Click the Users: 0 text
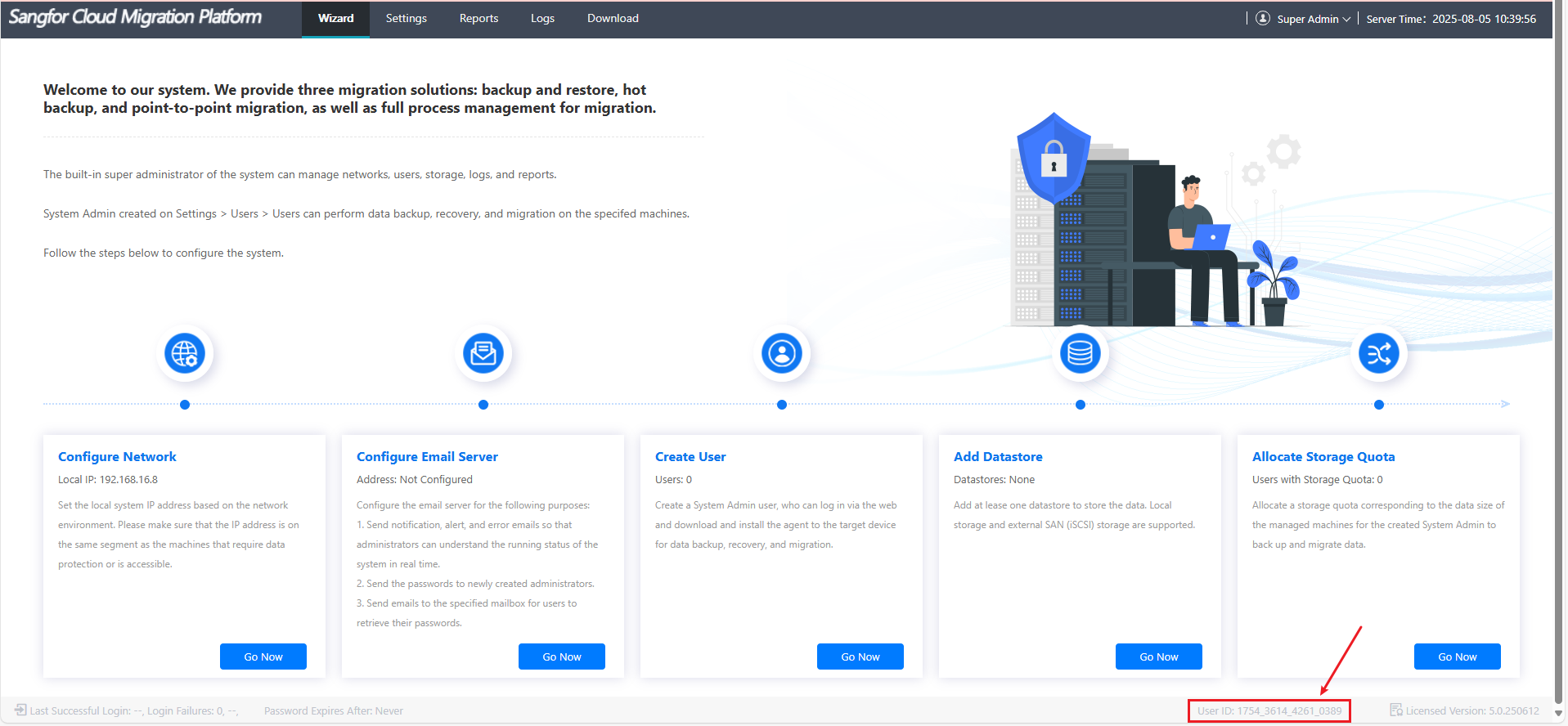 673,479
